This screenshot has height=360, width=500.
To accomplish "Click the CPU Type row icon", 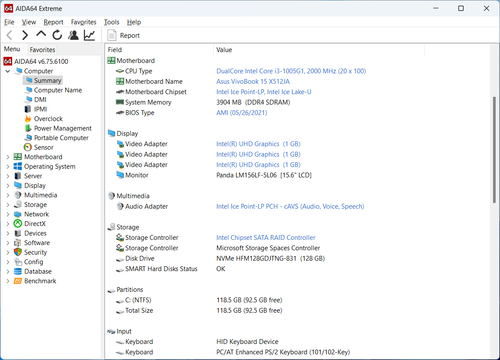I will (120, 71).
